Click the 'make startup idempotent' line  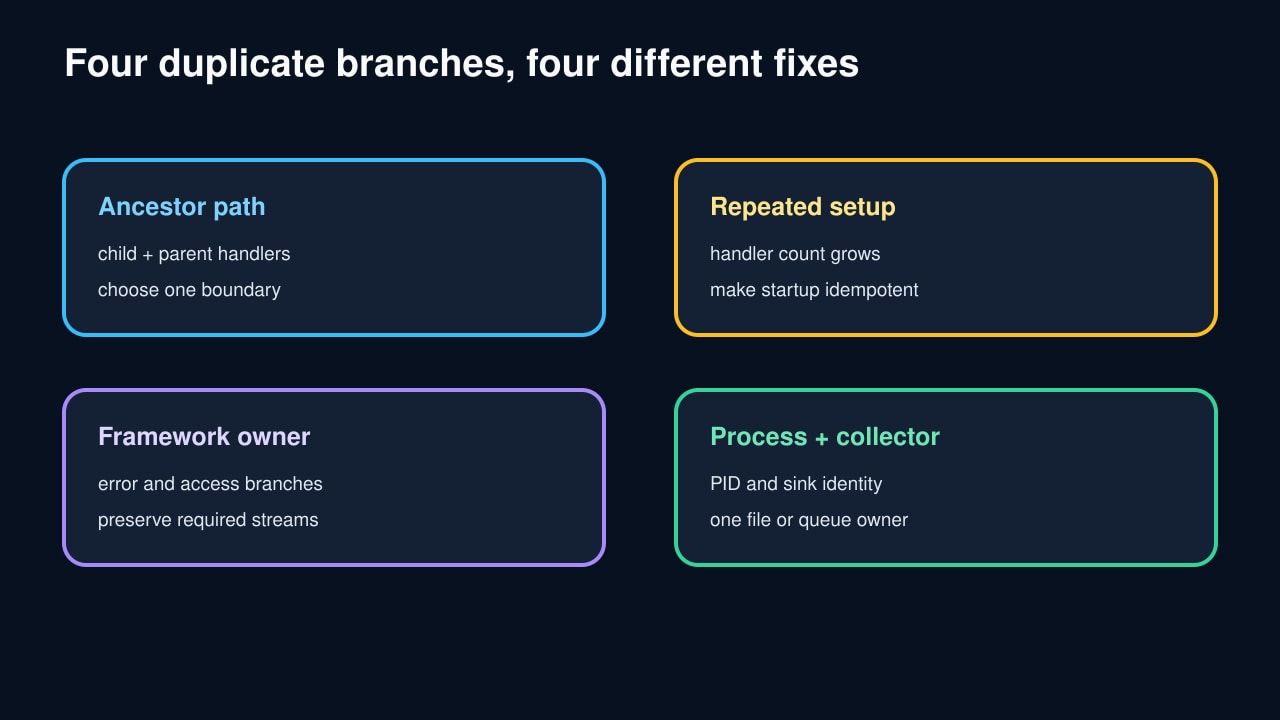pyautogui.click(x=814, y=290)
